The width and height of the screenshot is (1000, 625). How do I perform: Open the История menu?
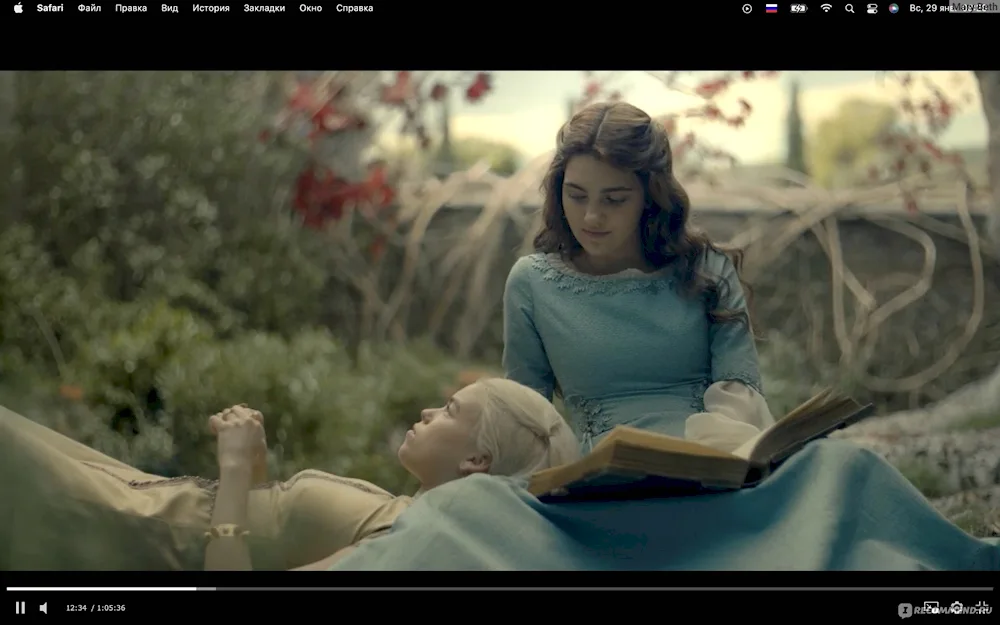pyautogui.click(x=211, y=8)
